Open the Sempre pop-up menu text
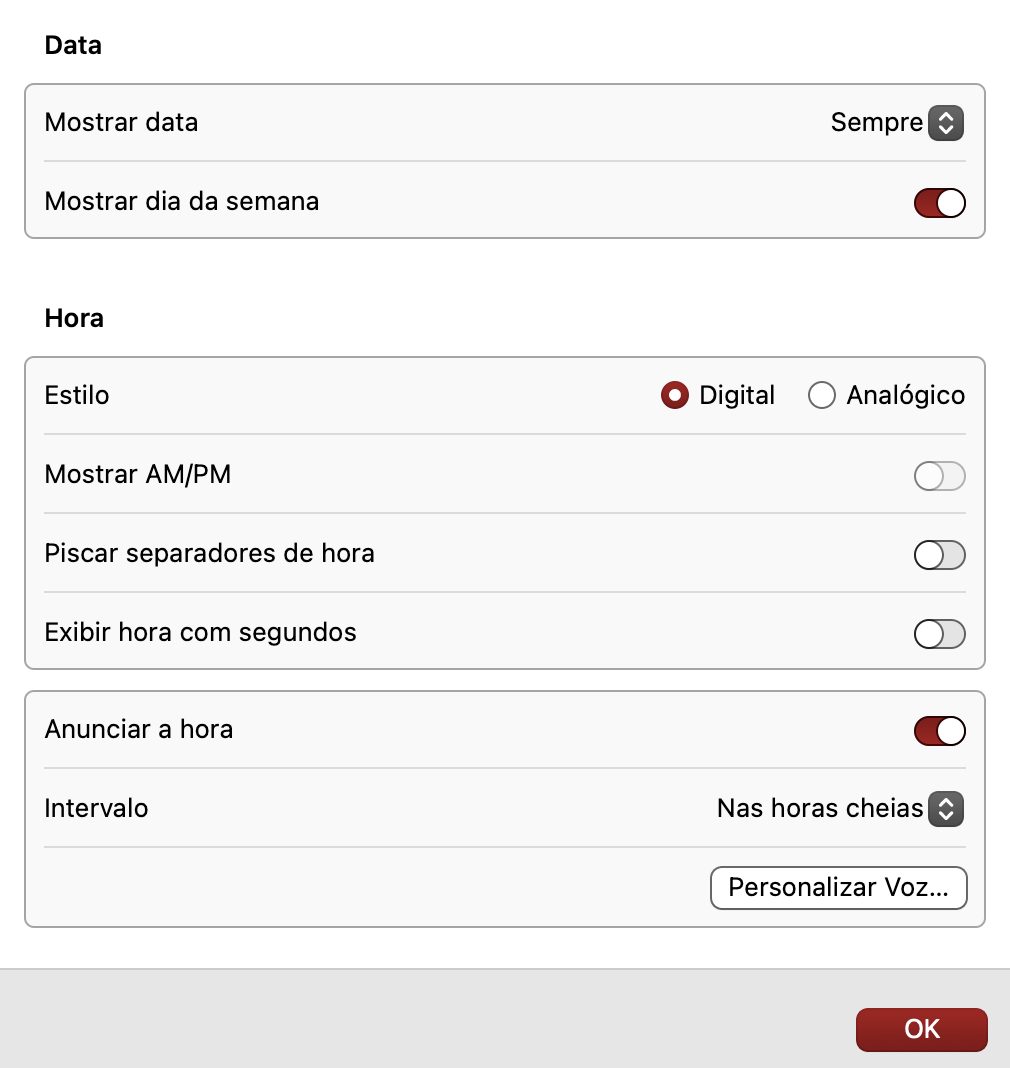 [x=876, y=123]
